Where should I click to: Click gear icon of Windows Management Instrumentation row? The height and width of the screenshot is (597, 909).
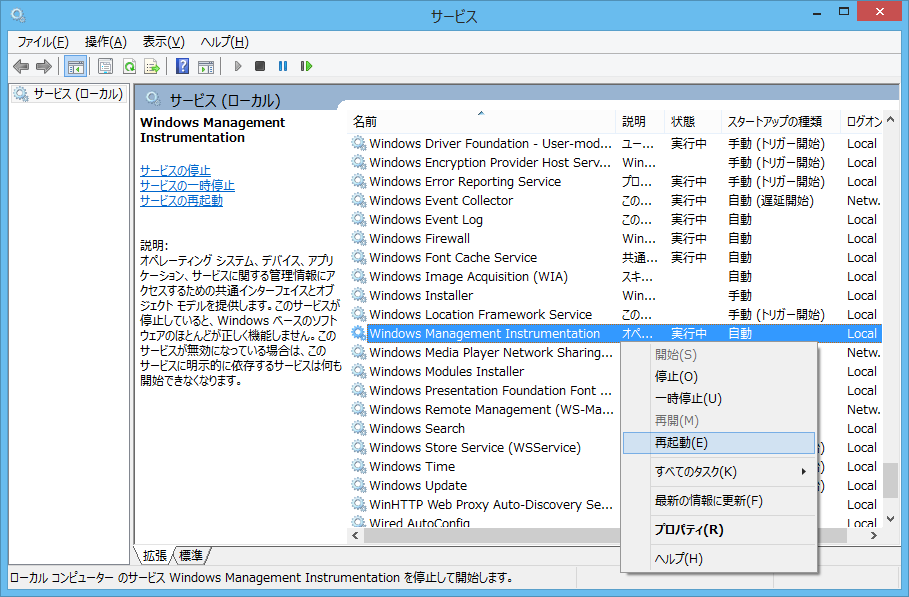[x=359, y=333]
